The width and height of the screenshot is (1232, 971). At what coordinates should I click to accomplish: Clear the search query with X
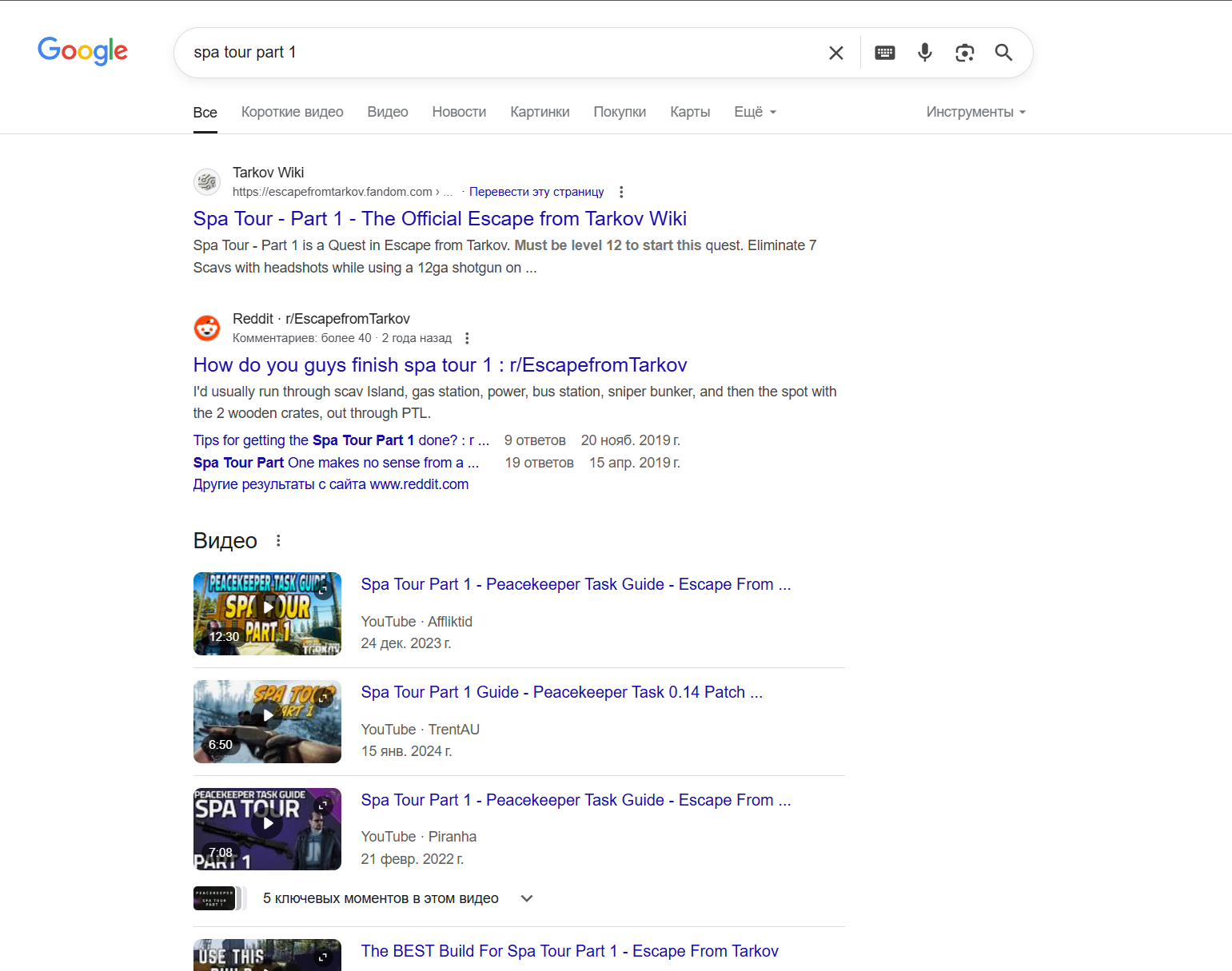pos(836,53)
